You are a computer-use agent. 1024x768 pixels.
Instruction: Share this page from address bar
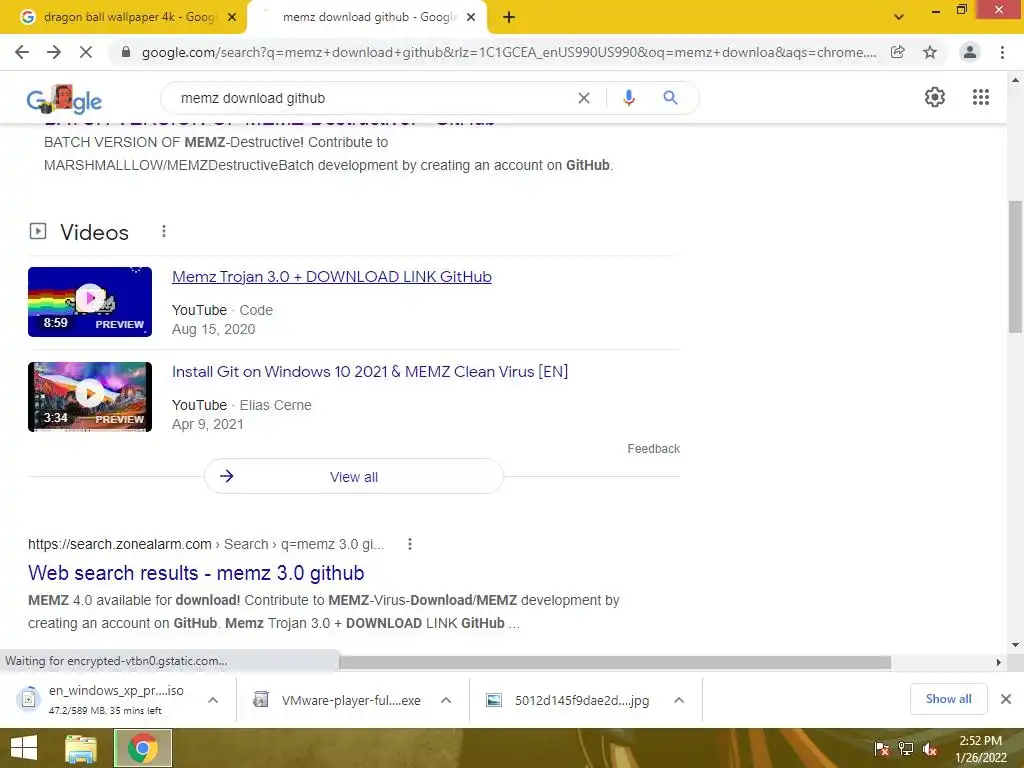pyautogui.click(x=898, y=52)
